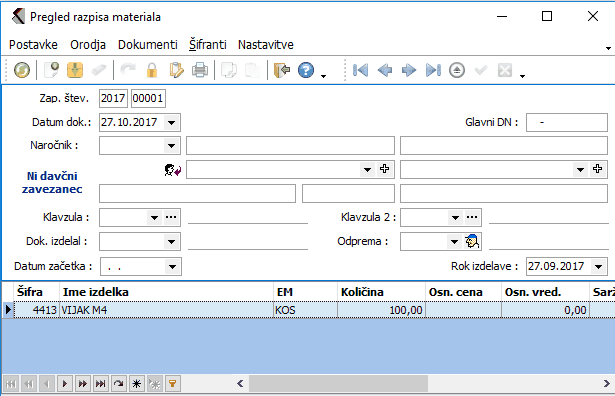Go to first record in top navigation

[x=360, y=71]
